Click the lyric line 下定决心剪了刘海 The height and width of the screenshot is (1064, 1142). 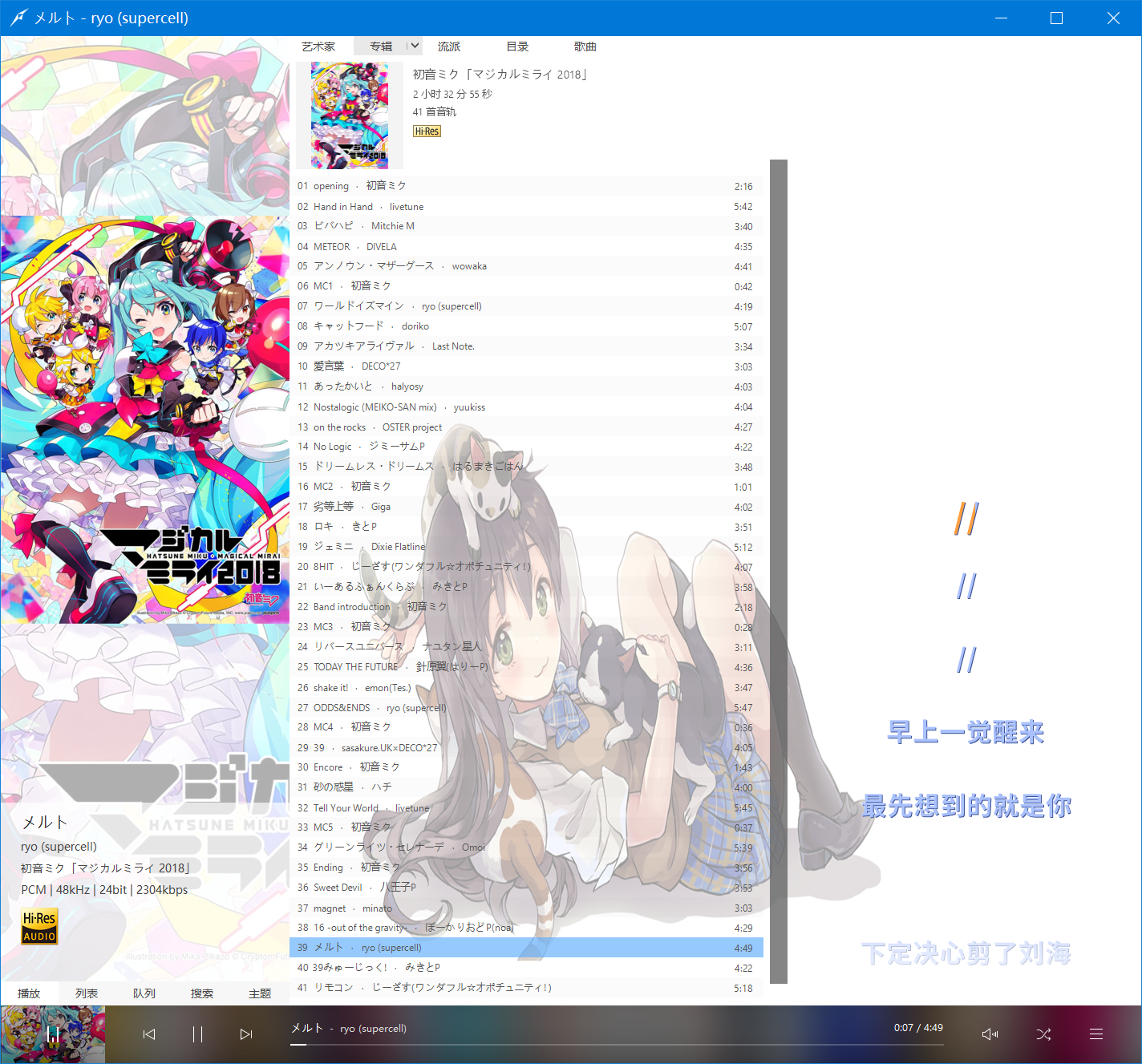966,953
